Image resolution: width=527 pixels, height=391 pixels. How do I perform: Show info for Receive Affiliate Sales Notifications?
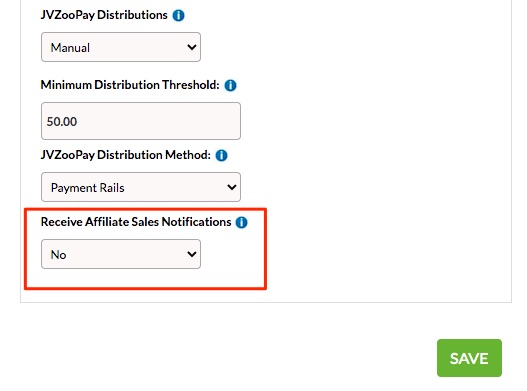pyautogui.click(x=241, y=222)
